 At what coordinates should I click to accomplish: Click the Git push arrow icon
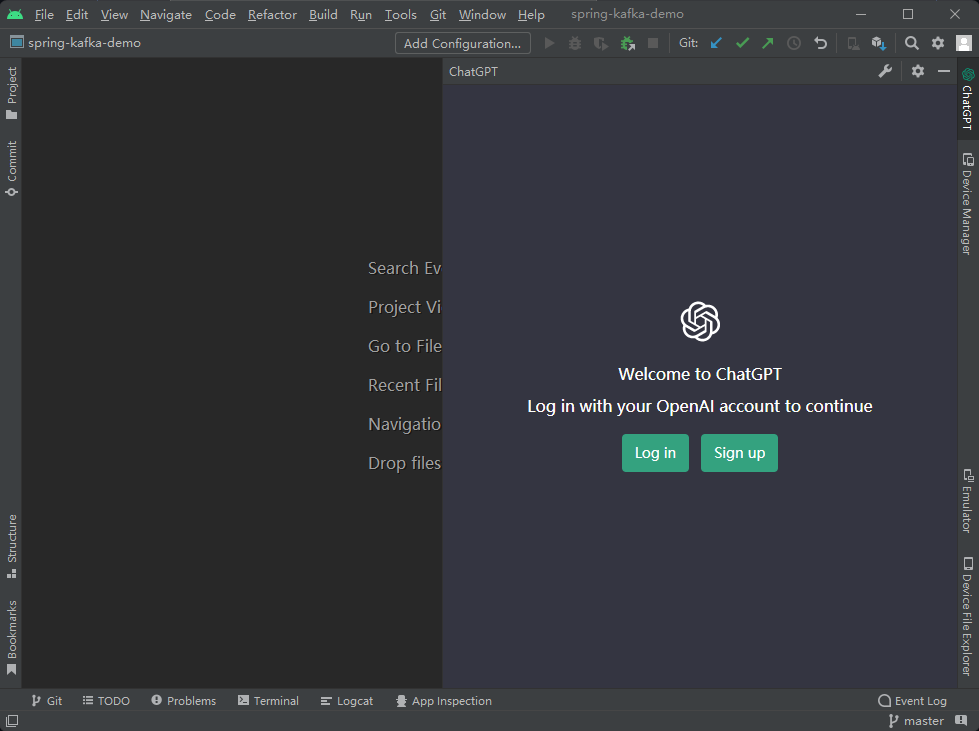pyautogui.click(x=768, y=43)
